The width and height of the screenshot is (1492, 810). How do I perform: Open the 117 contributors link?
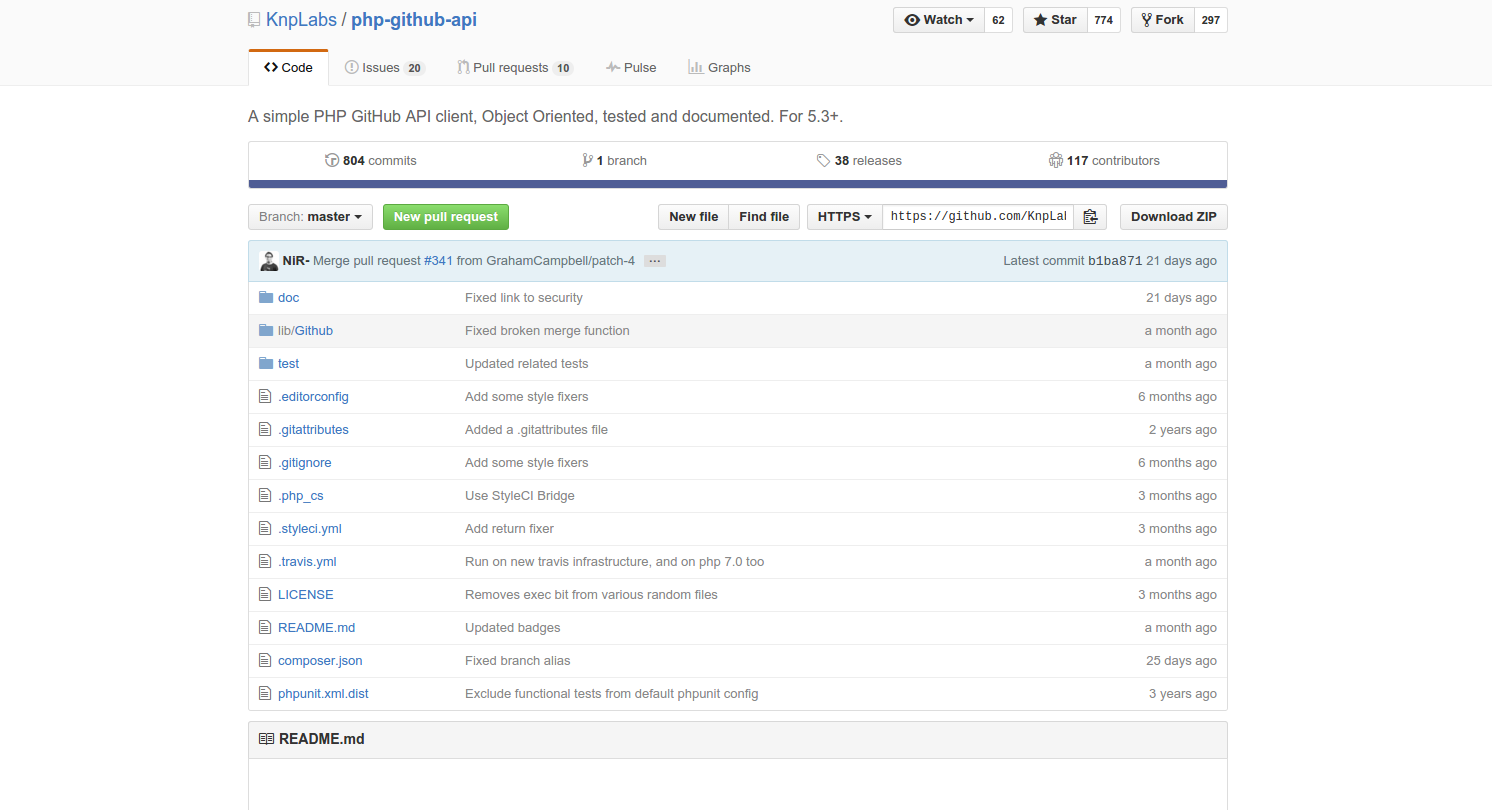(x=1104, y=160)
